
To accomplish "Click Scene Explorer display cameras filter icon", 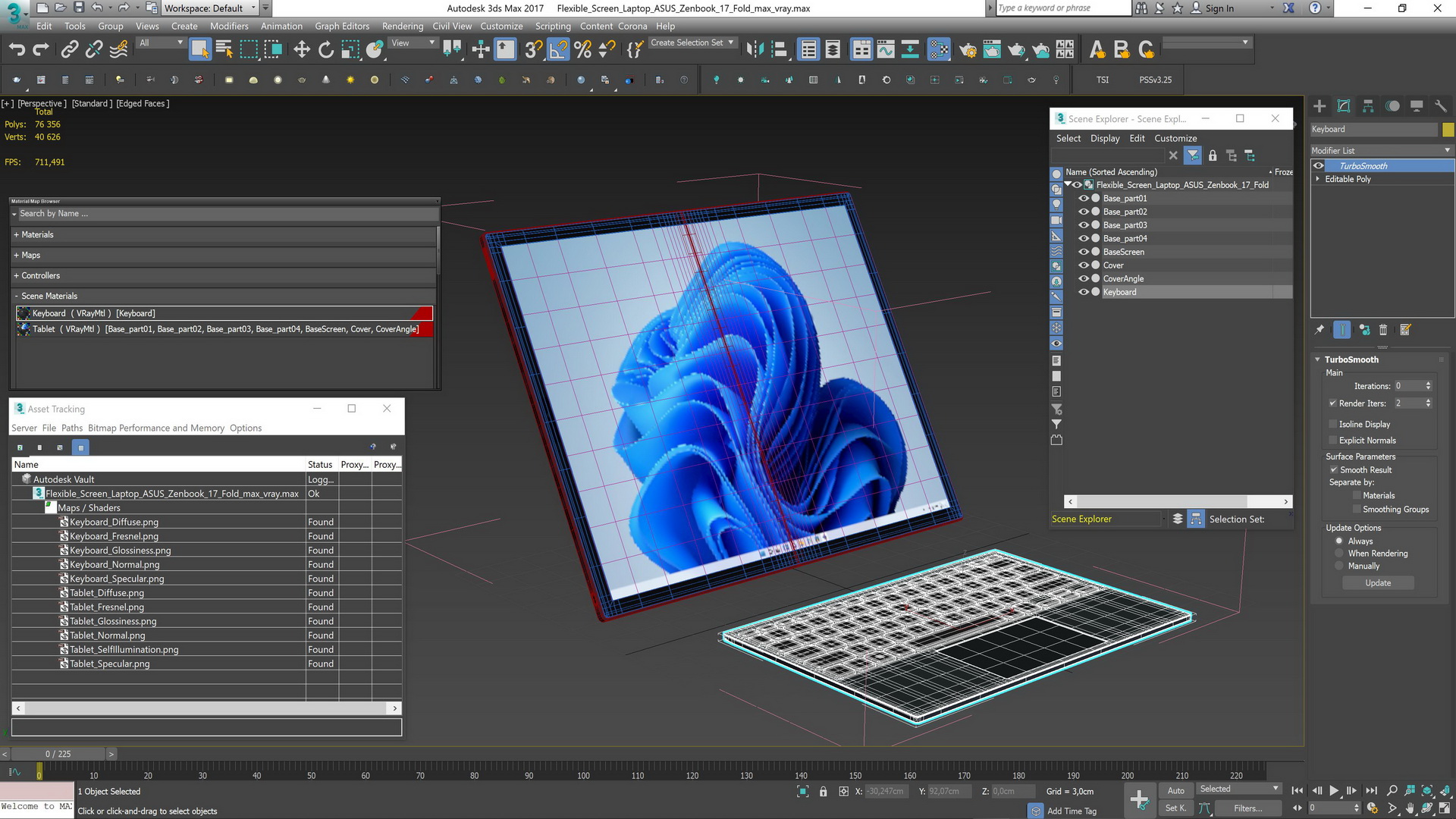I will pos(1056,220).
